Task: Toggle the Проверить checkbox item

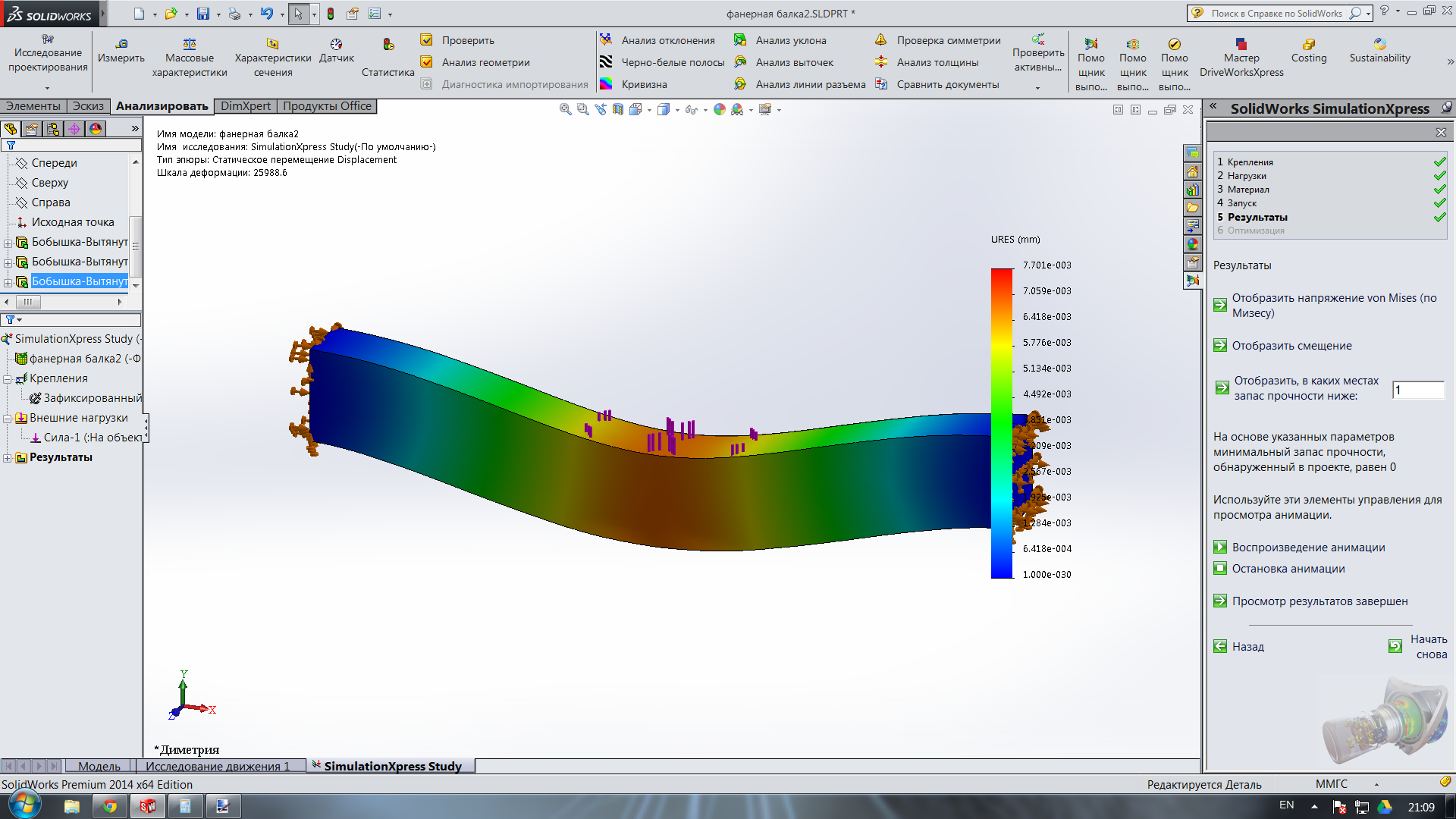Action: click(x=427, y=40)
